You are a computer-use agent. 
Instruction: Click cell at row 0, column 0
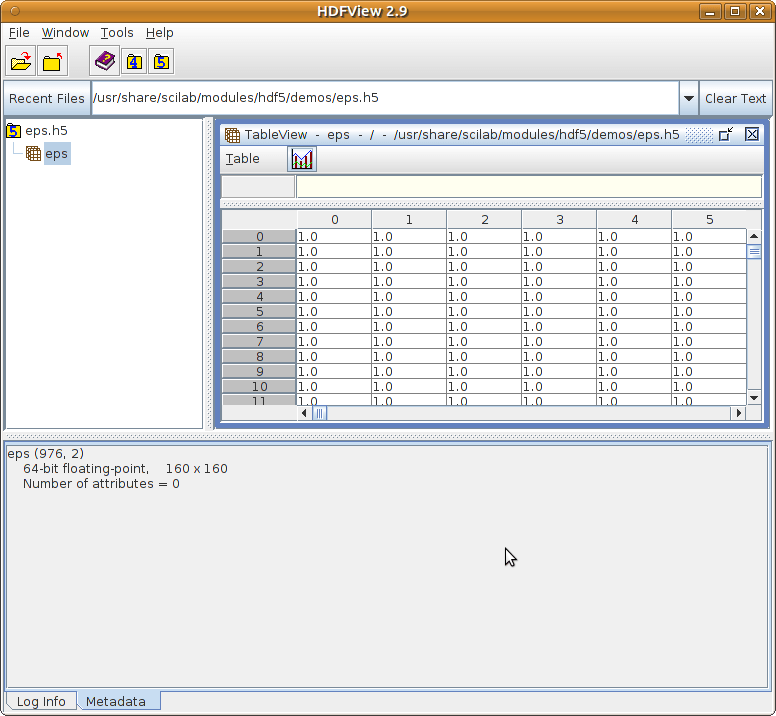click(334, 237)
